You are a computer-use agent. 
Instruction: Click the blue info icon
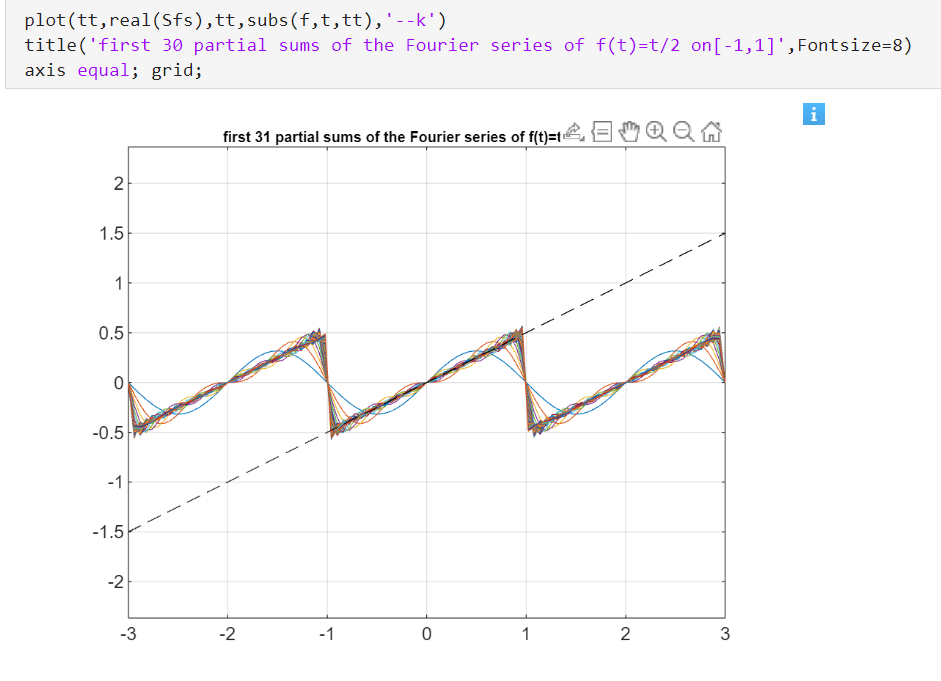[x=814, y=114]
